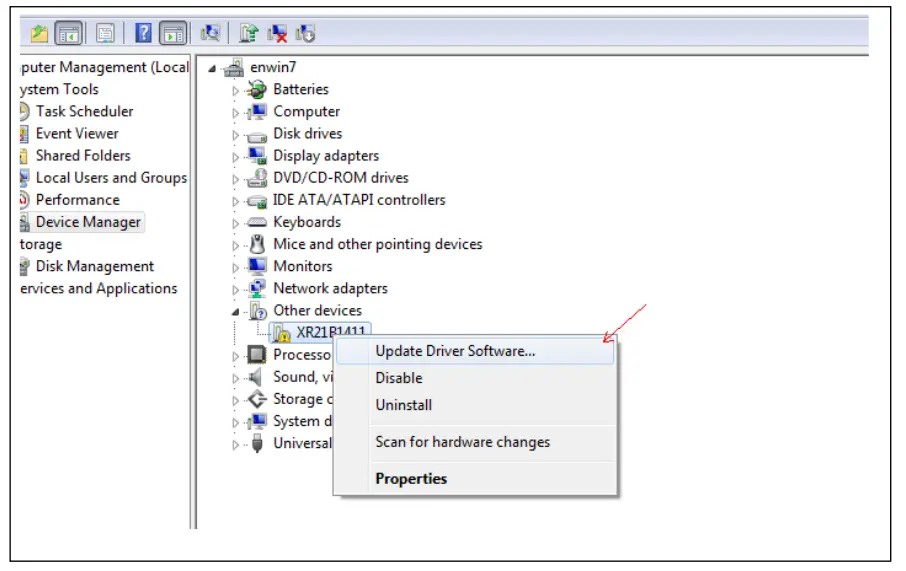Click the XR21B1411 warning device icon

(281, 333)
